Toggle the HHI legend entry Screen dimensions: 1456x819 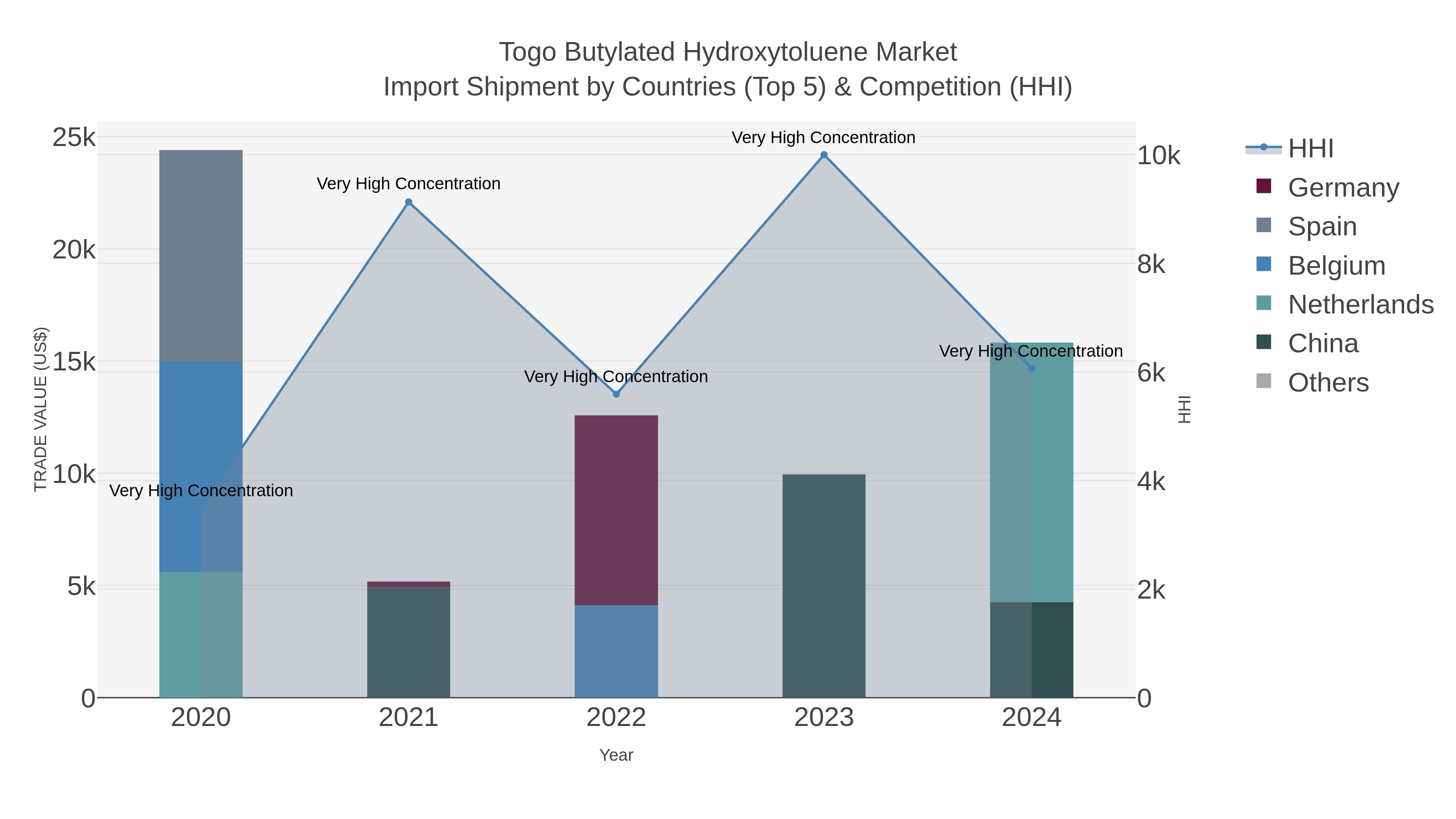click(x=1290, y=149)
